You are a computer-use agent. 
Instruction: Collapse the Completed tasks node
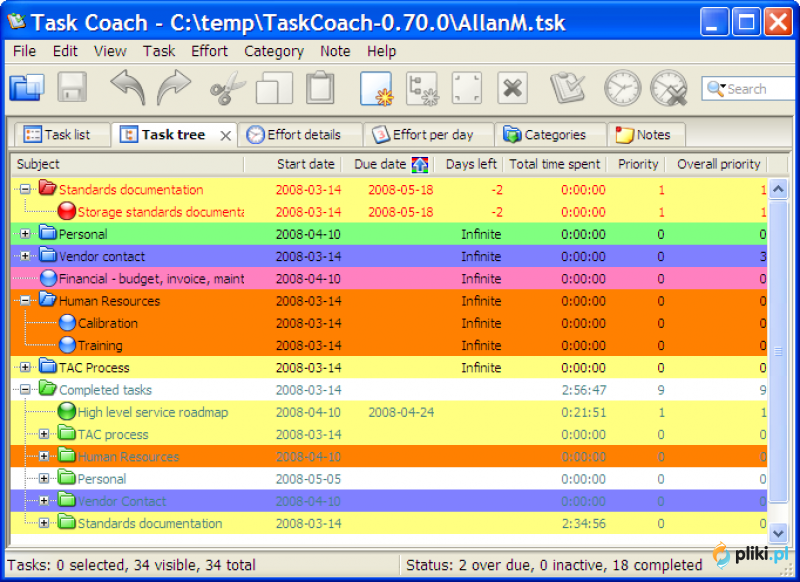(x=25, y=390)
